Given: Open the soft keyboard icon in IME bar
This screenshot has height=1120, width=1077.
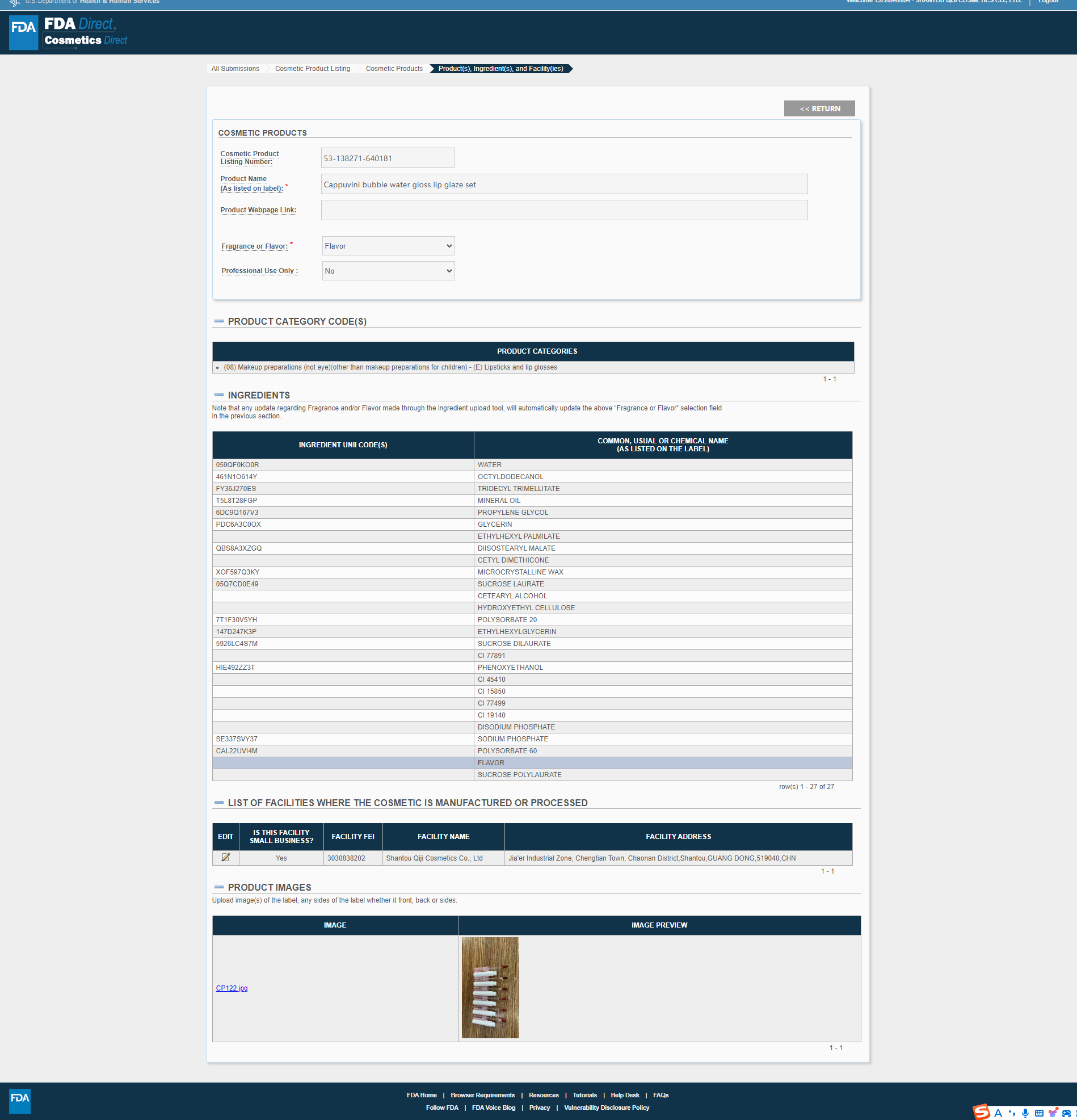Looking at the screenshot, I should (x=1040, y=1113).
